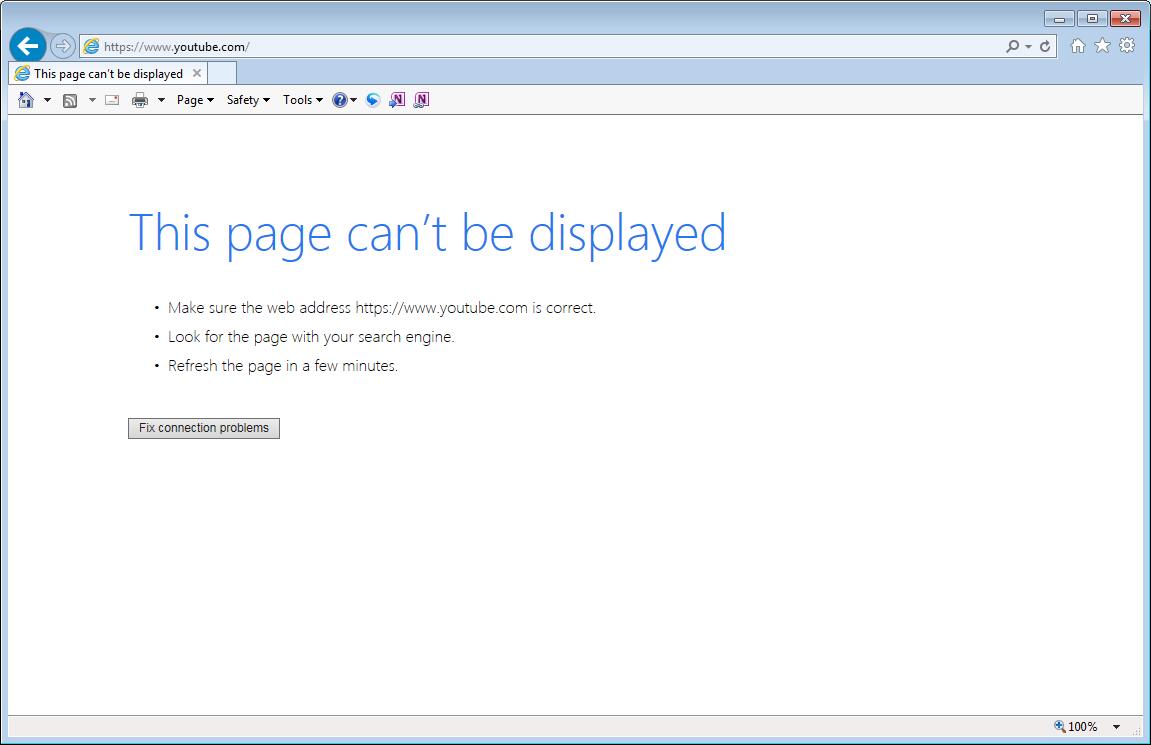Click the zoom magnifier icon in status bar
Screen dimensions: 1151x745
(1059, 727)
